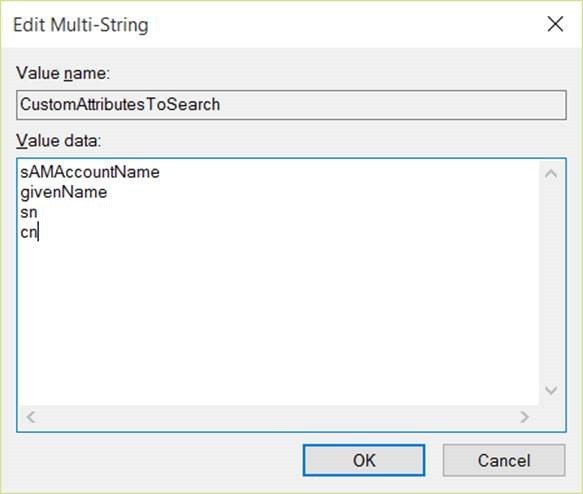Click the Edit Multi-String title text
Screen dimensions: 583x494
81,25
